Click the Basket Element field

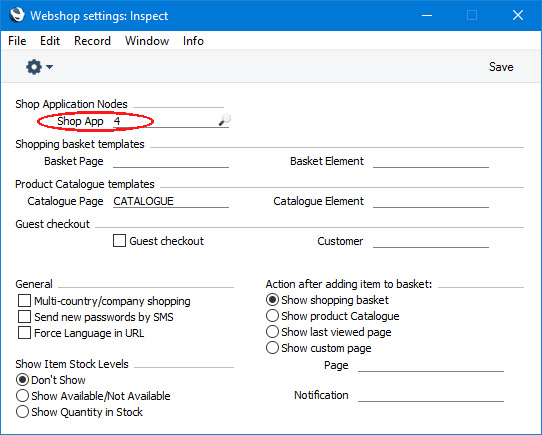click(431, 161)
